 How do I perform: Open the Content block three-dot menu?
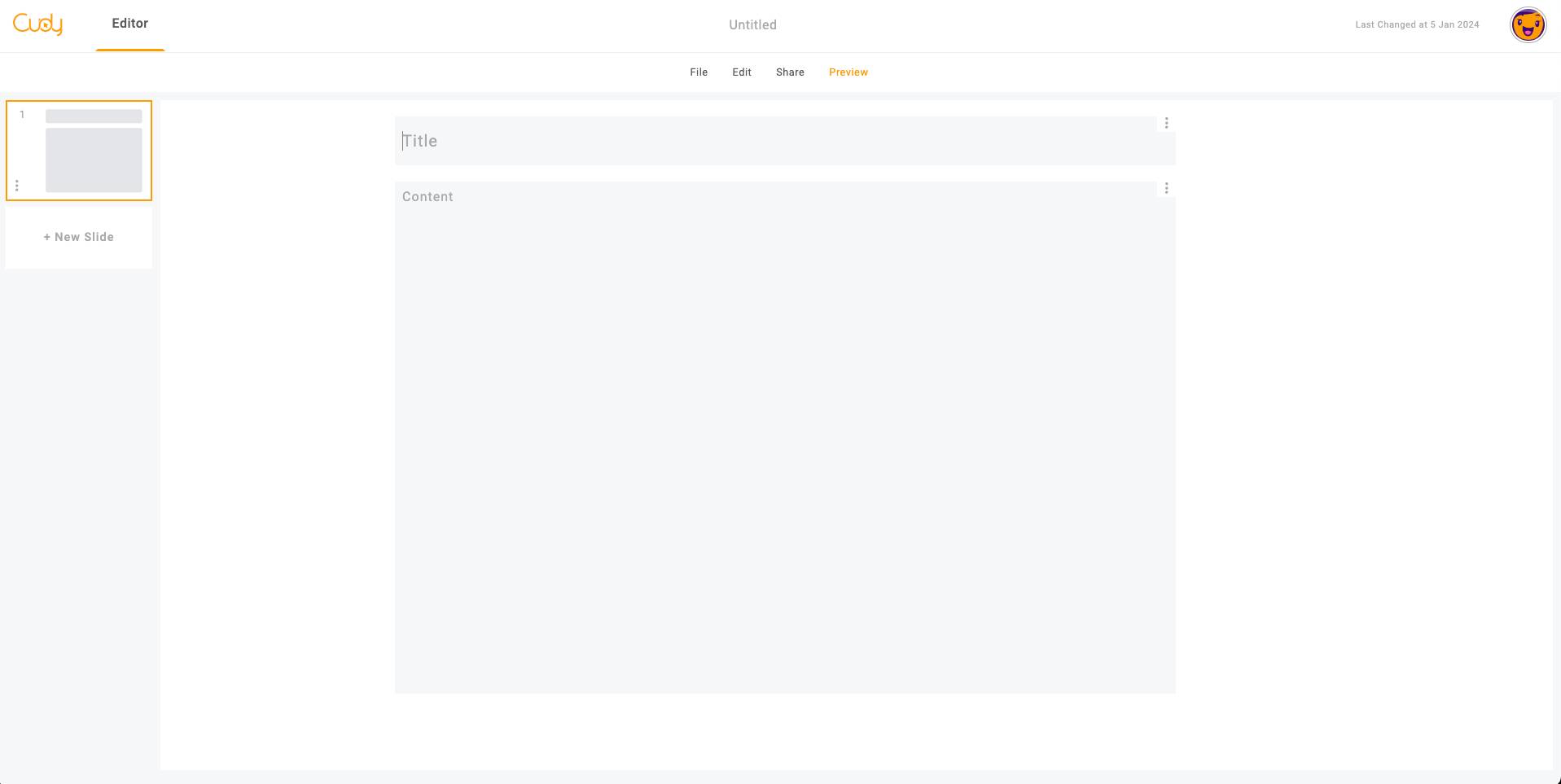click(x=1166, y=188)
